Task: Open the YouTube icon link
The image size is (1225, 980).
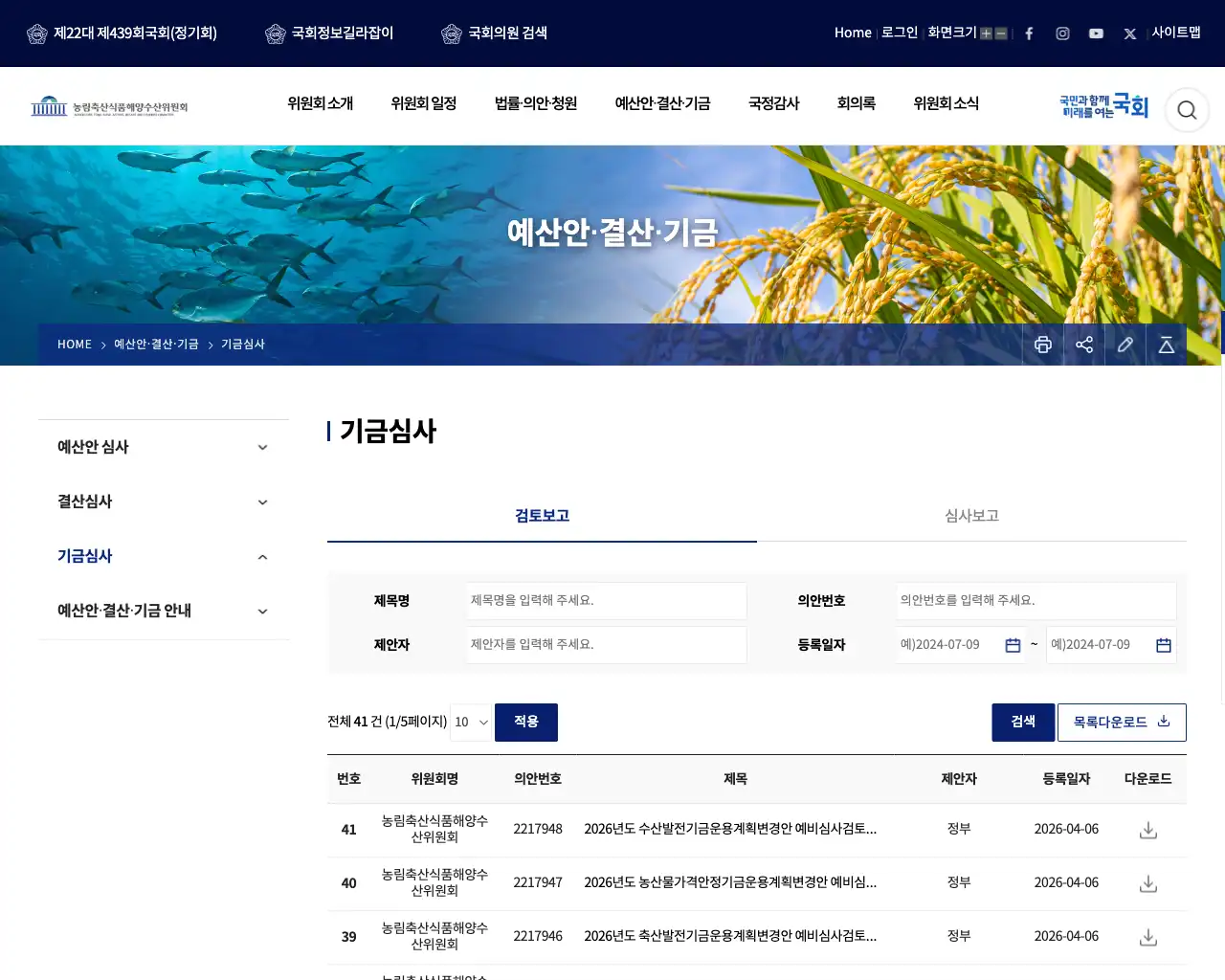Action: [1096, 33]
